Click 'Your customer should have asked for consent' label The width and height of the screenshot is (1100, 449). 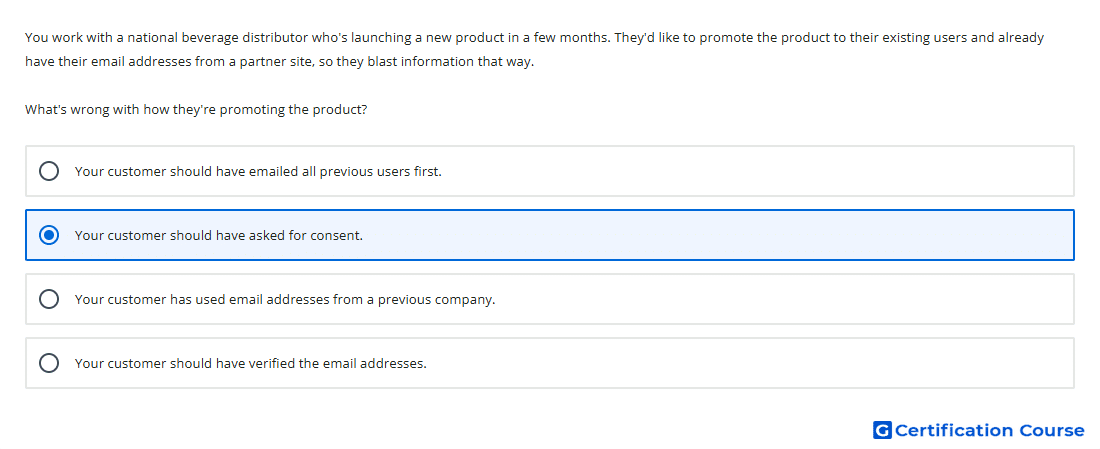point(219,236)
